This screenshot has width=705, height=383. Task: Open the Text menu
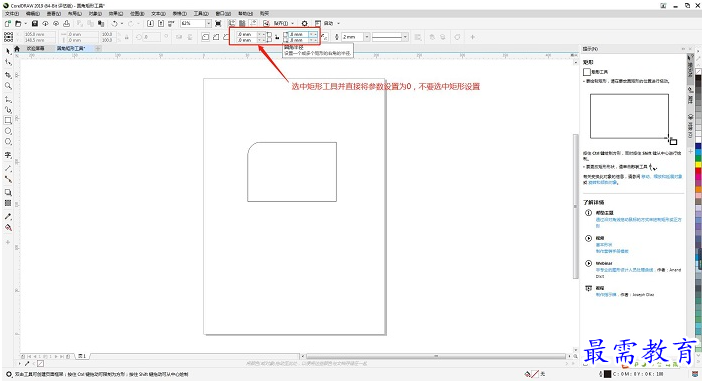pos(158,13)
